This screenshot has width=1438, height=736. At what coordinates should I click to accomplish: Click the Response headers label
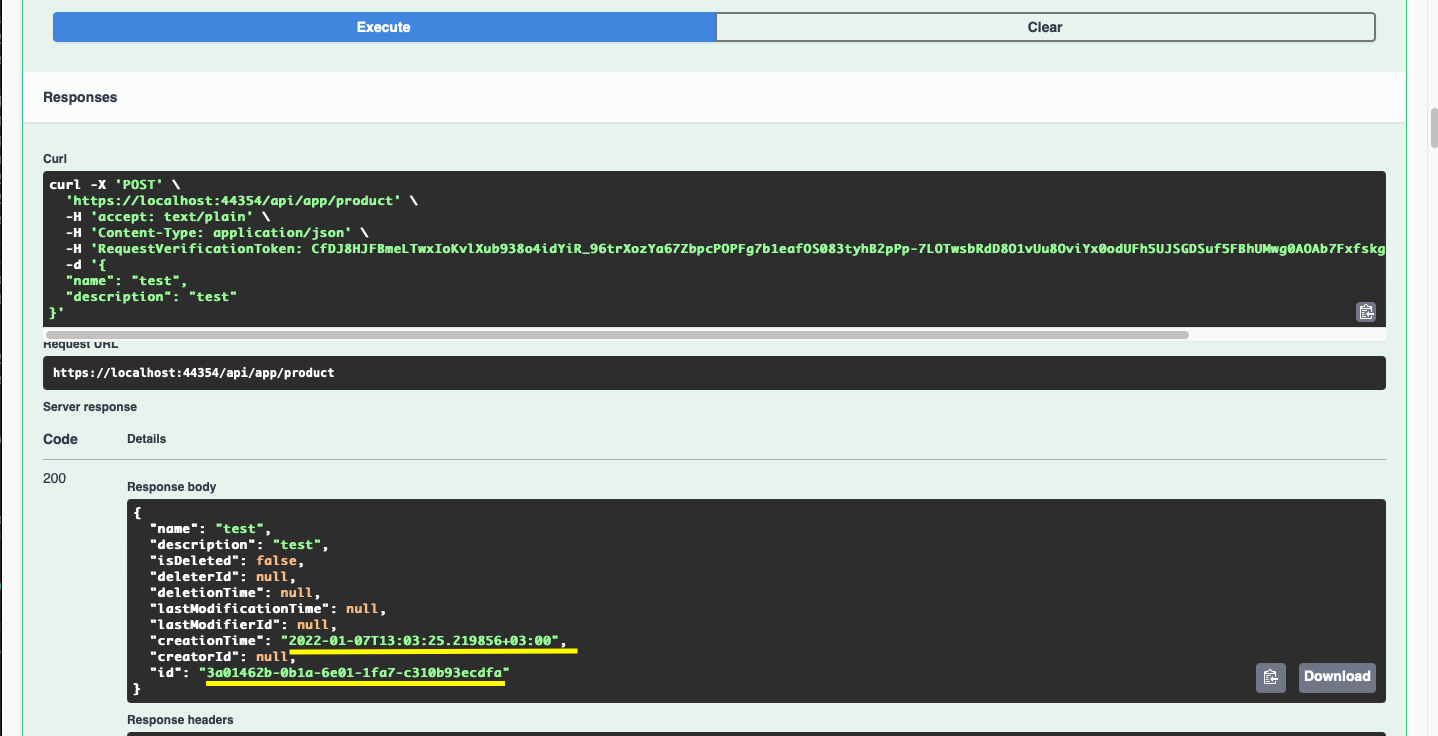click(179, 719)
